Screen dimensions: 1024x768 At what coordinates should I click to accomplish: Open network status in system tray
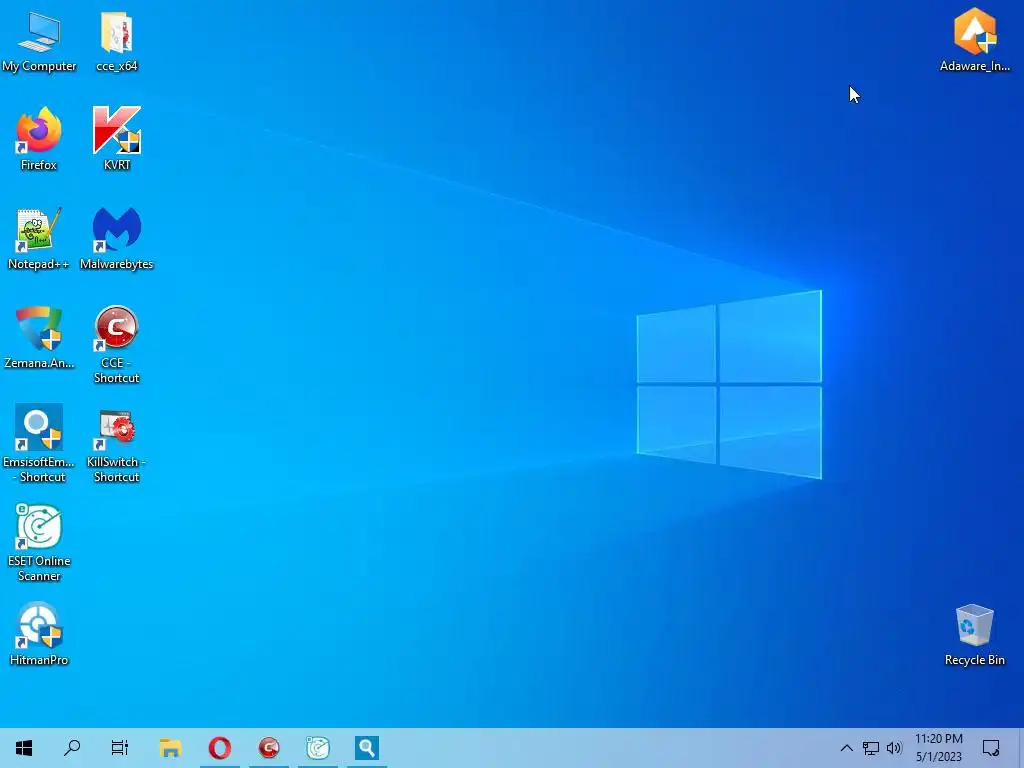pyautogui.click(x=871, y=748)
